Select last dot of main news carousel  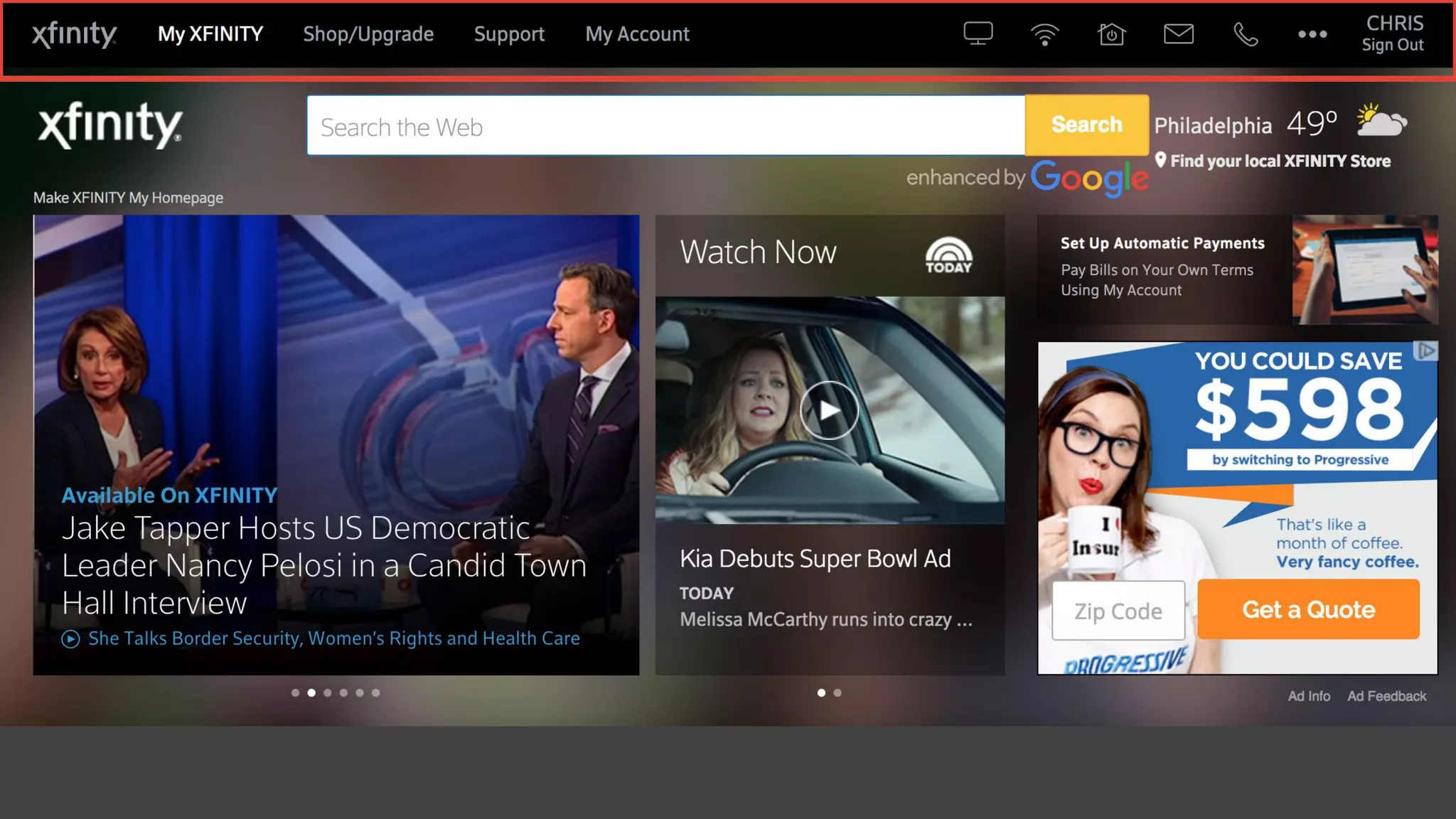[376, 692]
